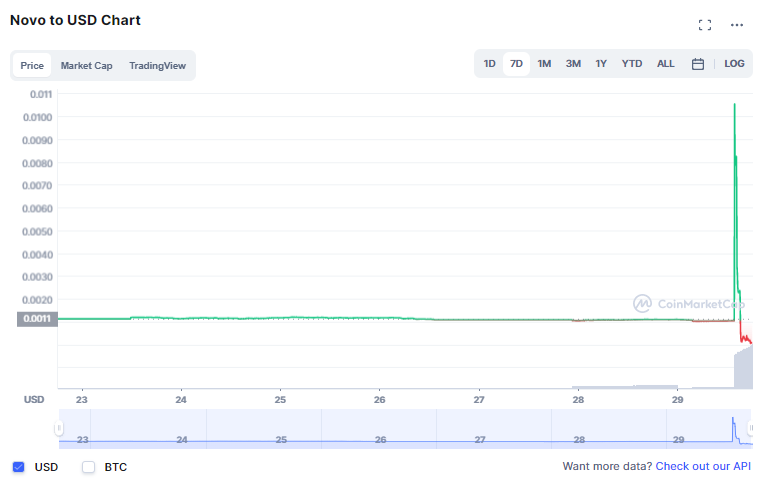Select the 1D time range

(489, 64)
